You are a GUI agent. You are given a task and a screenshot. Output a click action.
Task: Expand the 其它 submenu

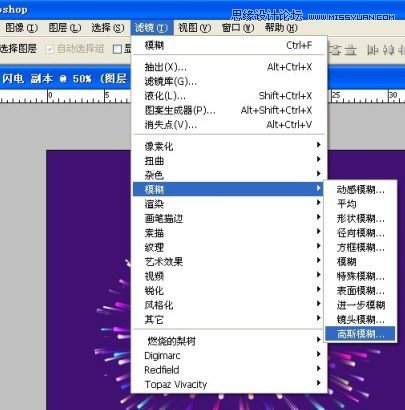(x=229, y=319)
